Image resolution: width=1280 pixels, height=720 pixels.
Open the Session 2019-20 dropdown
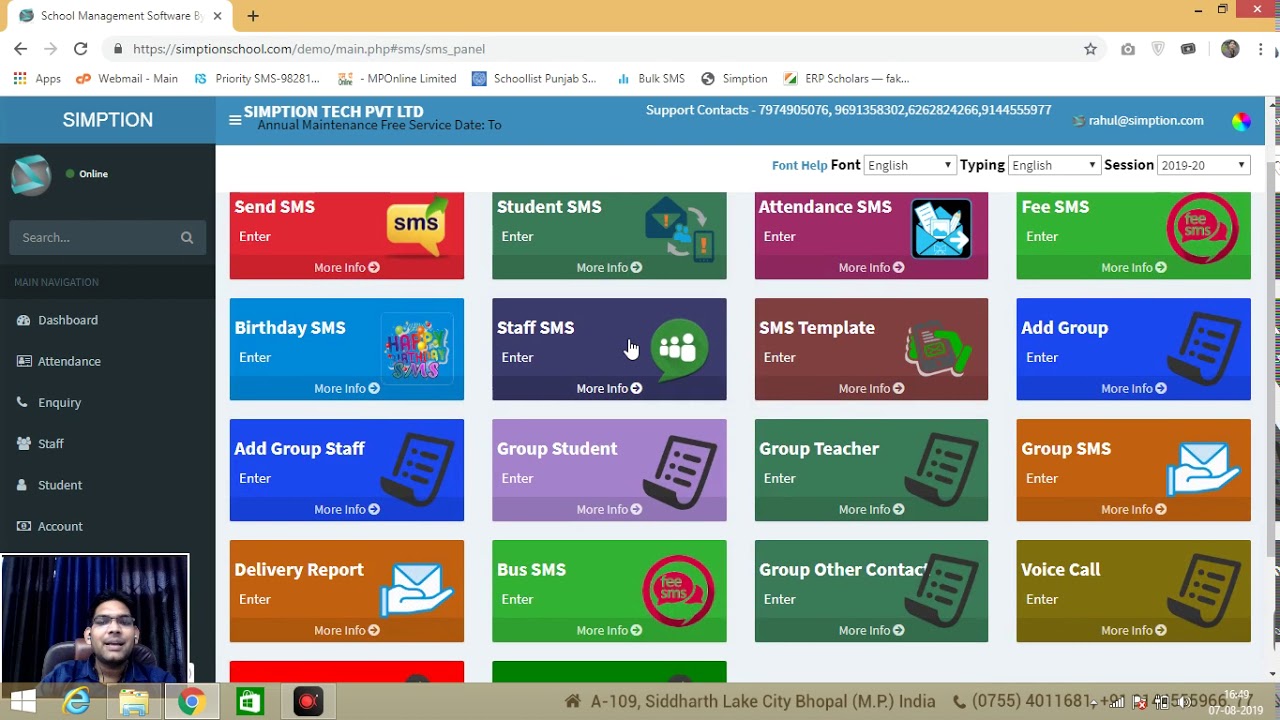click(x=1203, y=165)
